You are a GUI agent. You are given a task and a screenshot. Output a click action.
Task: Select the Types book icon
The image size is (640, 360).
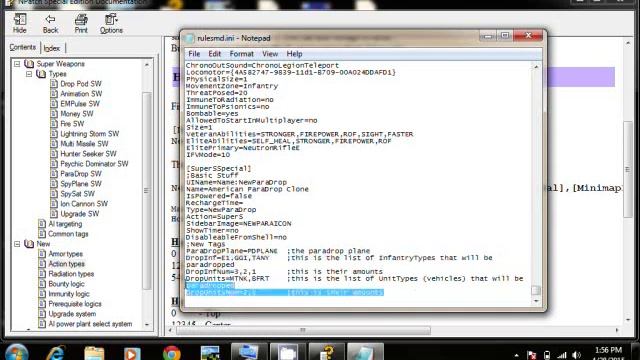tap(41, 74)
